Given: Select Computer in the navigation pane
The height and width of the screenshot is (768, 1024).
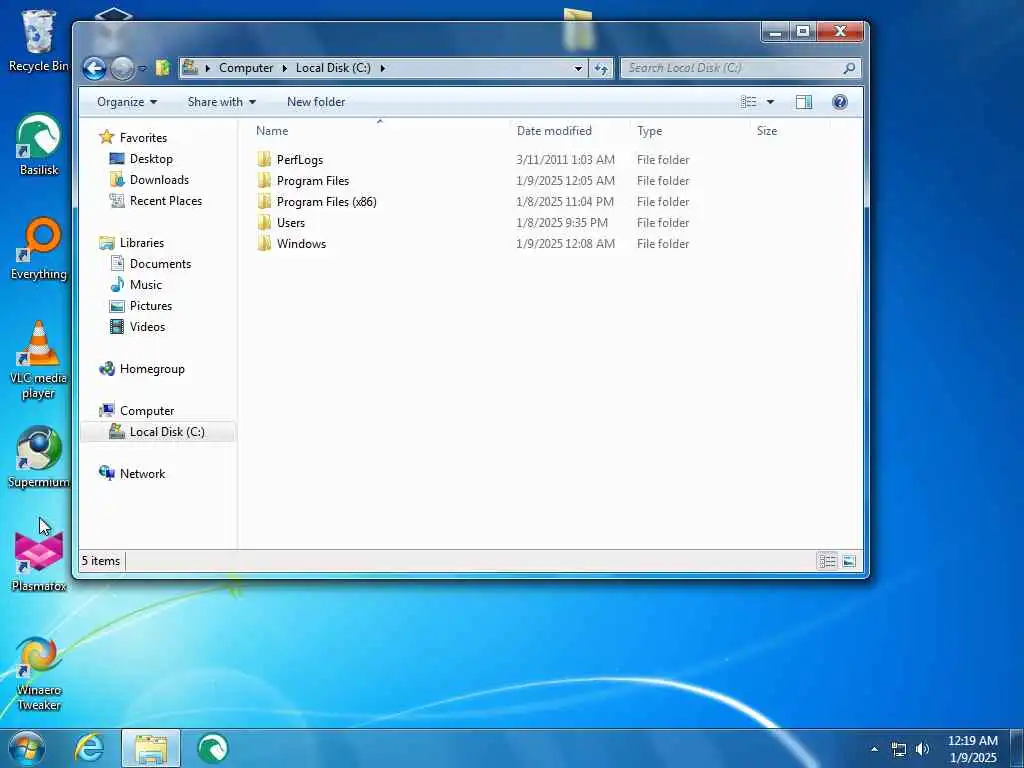Looking at the screenshot, I should pyautogui.click(x=146, y=411).
